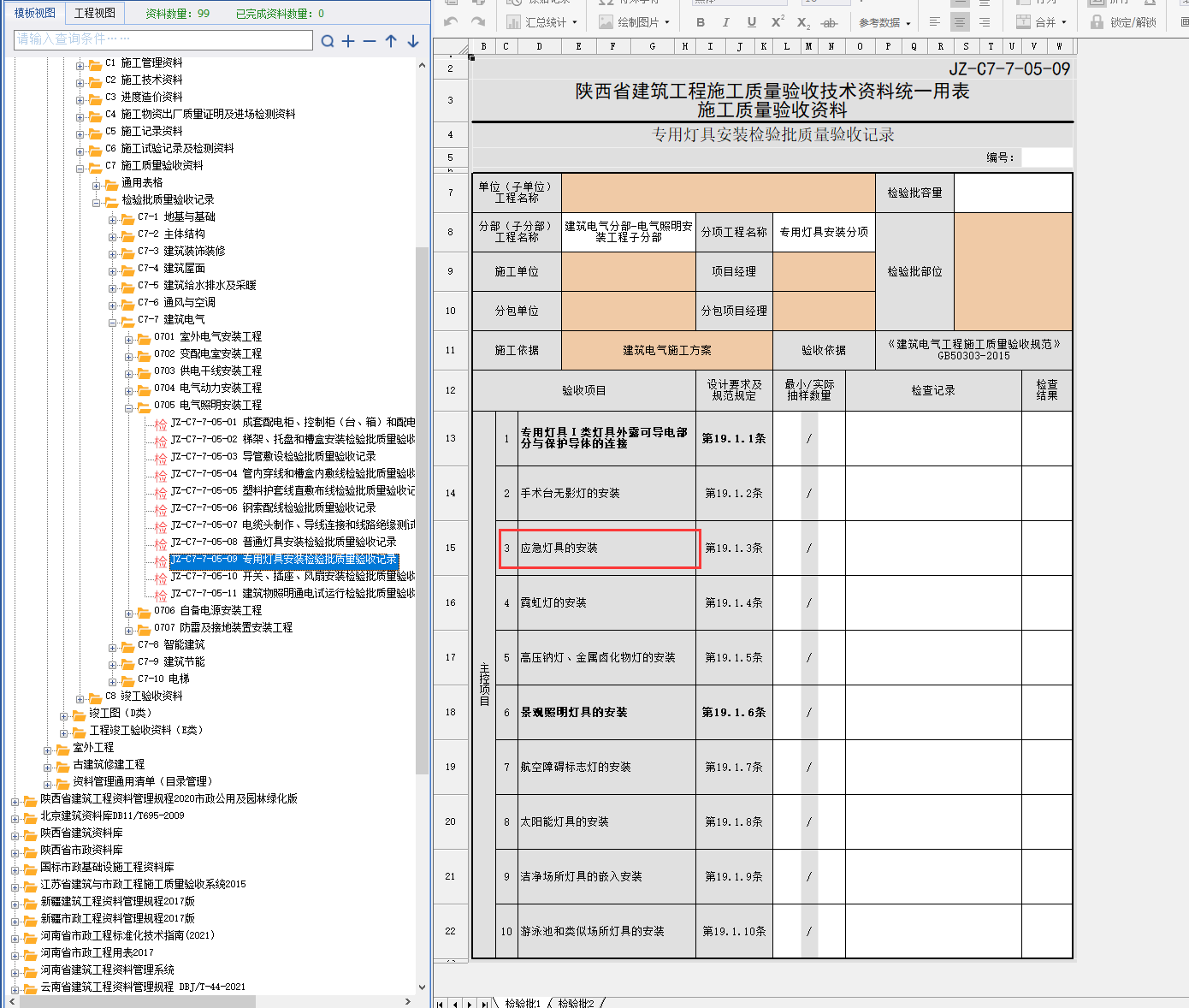The width and height of the screenshot is (1189, 1008).
Task: Expand the C7-1 地基与基础 node
Action: [x=113, y=219]
